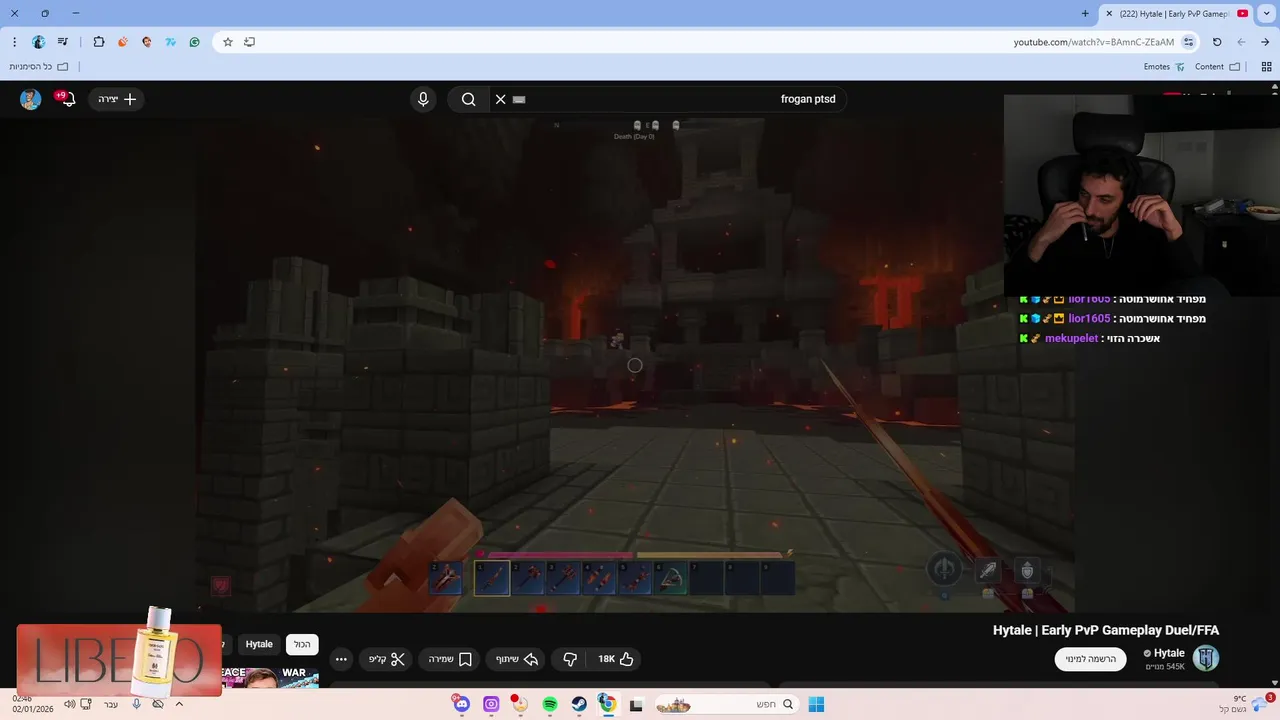This screenshot has width=1280, height=720.
Task: Click the URL youtube.com/watch address
Action: [x=1093, y=42]
